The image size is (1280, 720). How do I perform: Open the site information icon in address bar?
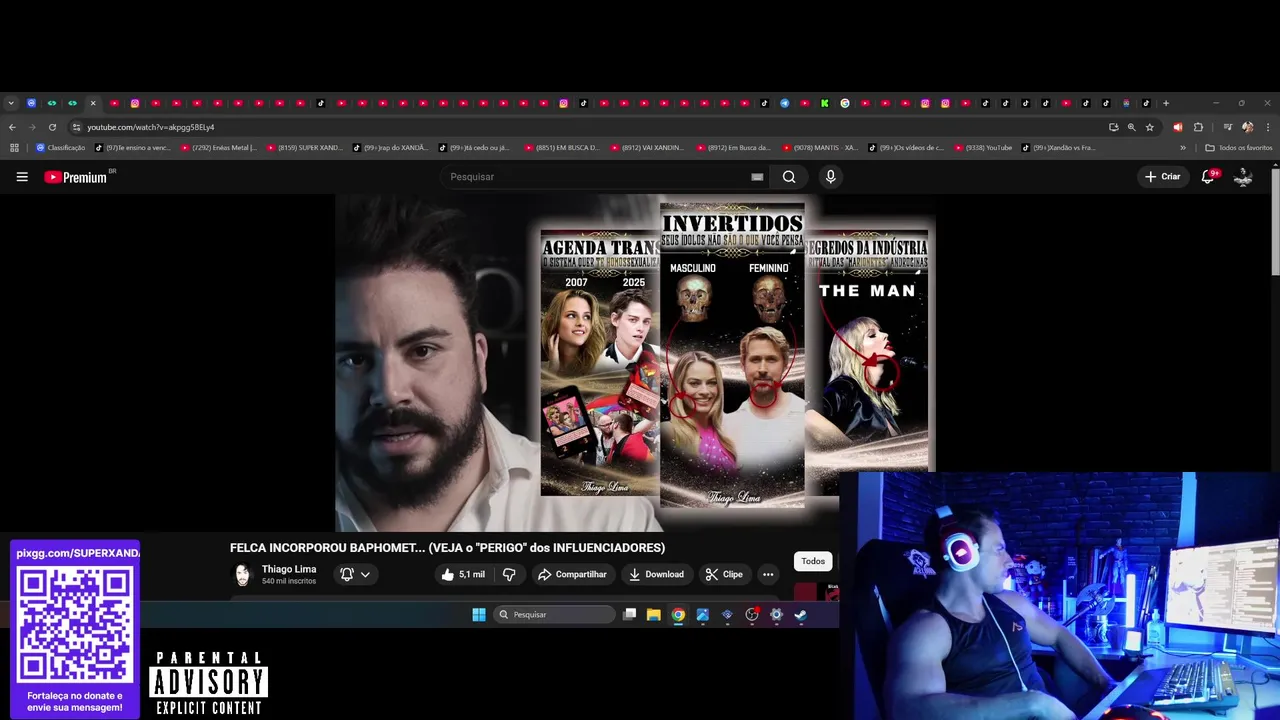click(76, 127)
